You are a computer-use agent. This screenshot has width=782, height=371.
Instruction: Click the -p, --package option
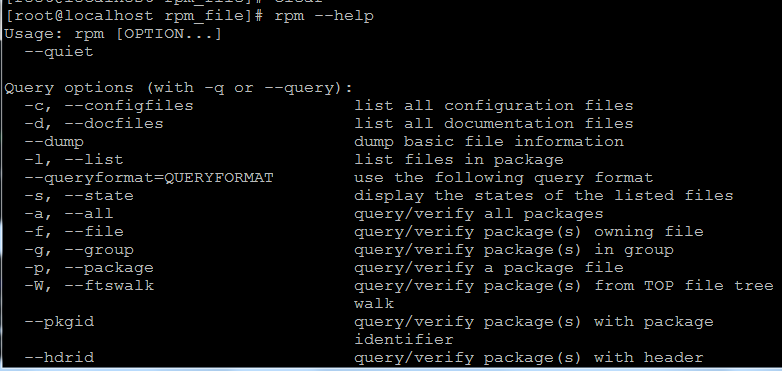click(x=89, y=268)
